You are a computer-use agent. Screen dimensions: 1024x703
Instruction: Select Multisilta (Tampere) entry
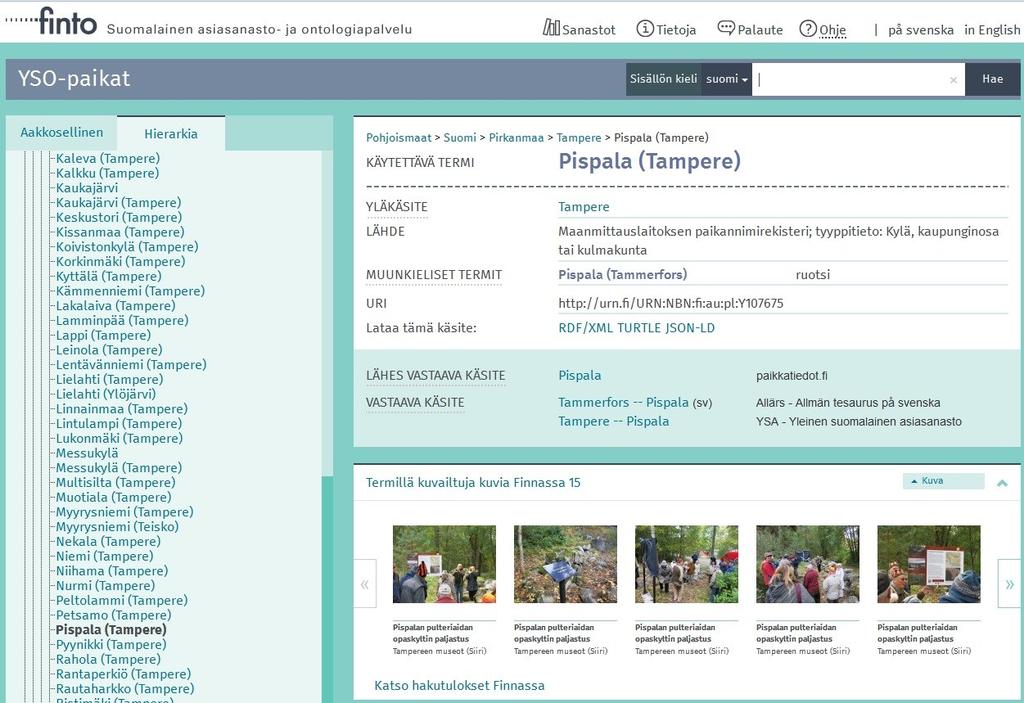pyautogui.click(x=116, y=482)
